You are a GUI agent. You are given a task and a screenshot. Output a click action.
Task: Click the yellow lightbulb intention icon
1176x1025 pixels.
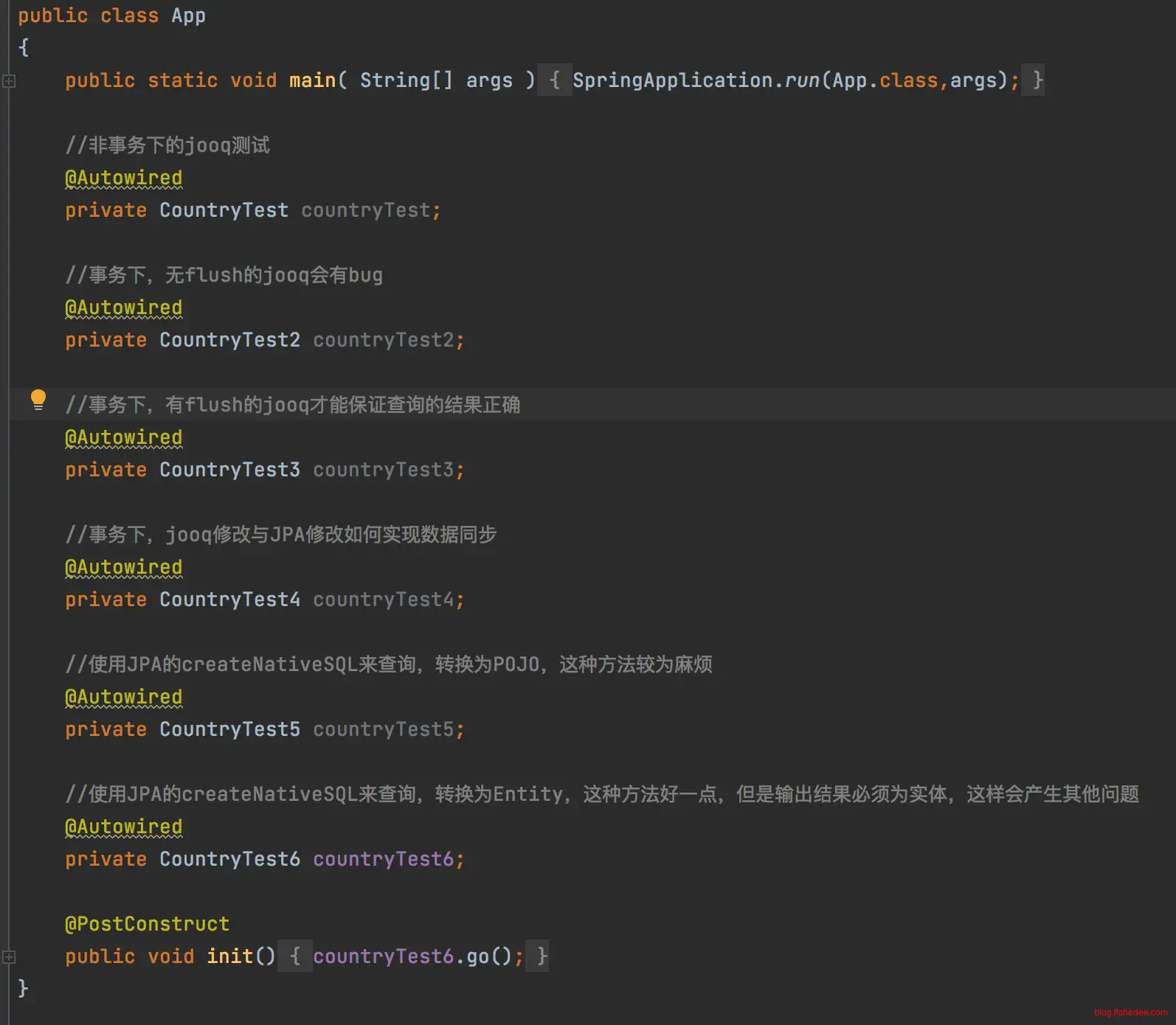tap(38, 400)
